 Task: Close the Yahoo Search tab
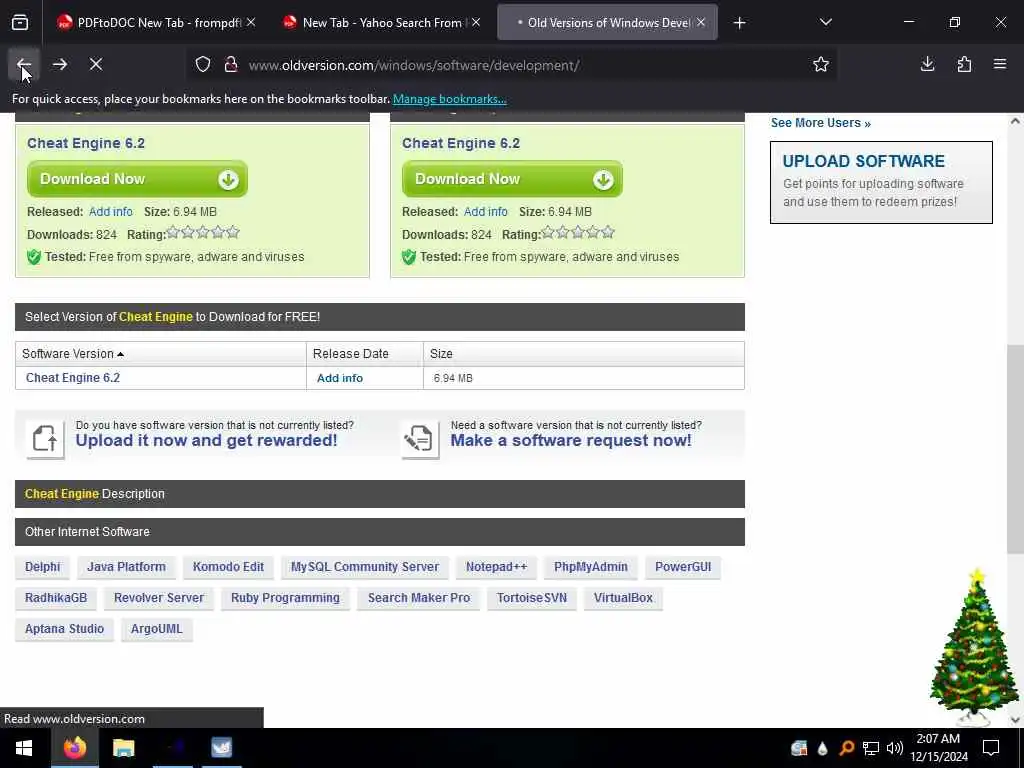pos(476,23)
